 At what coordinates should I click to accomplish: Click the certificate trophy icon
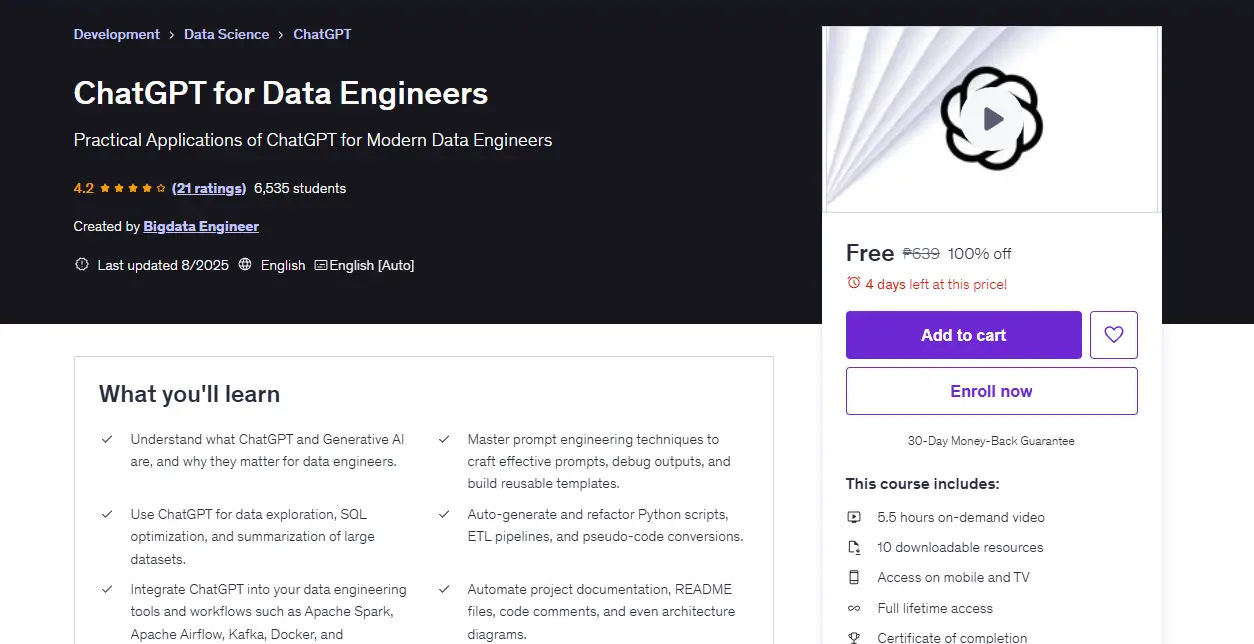point(854,637)
